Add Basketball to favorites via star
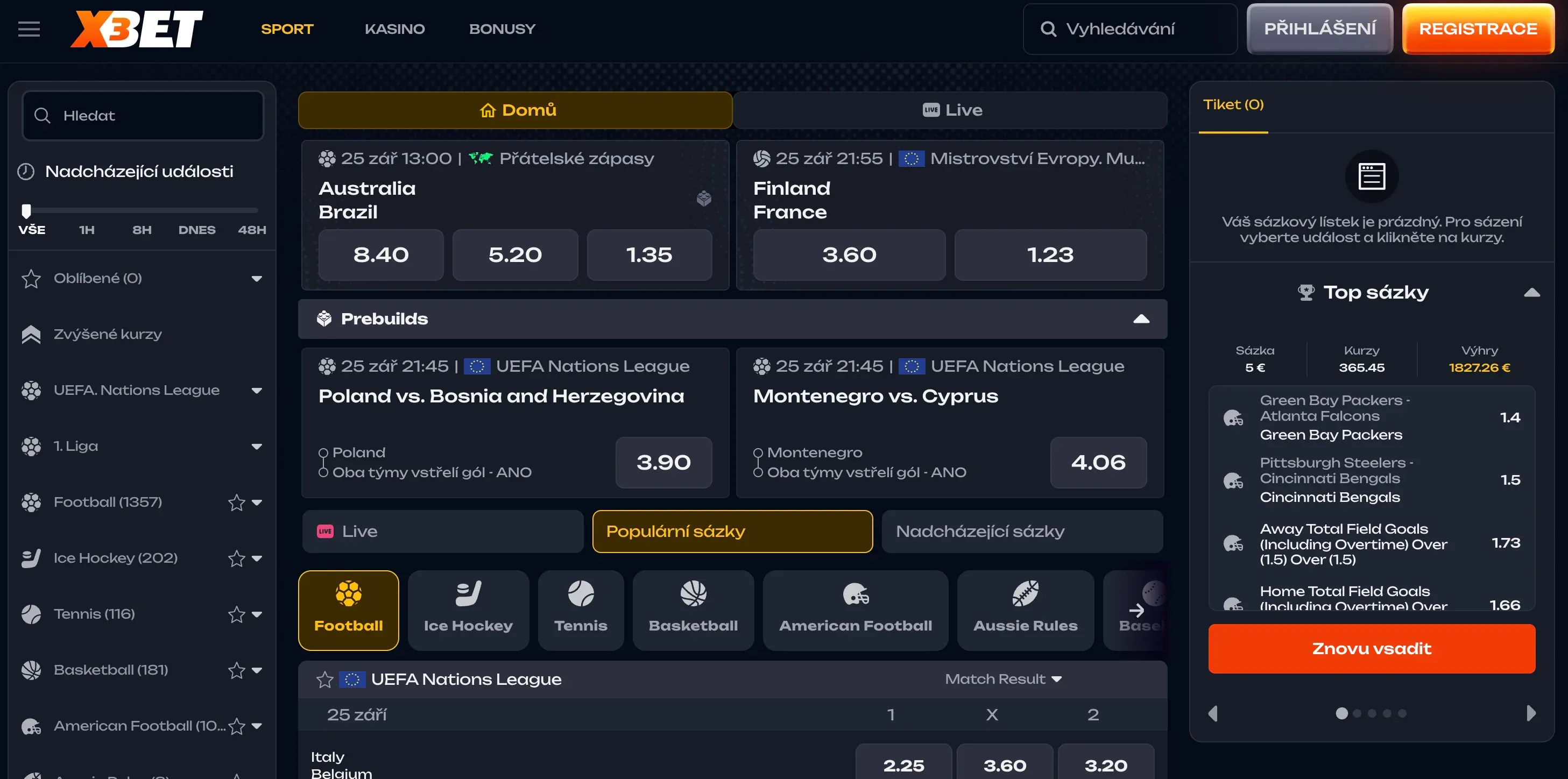Viewport: 1568px width, 779px height. tap(236, 670)
